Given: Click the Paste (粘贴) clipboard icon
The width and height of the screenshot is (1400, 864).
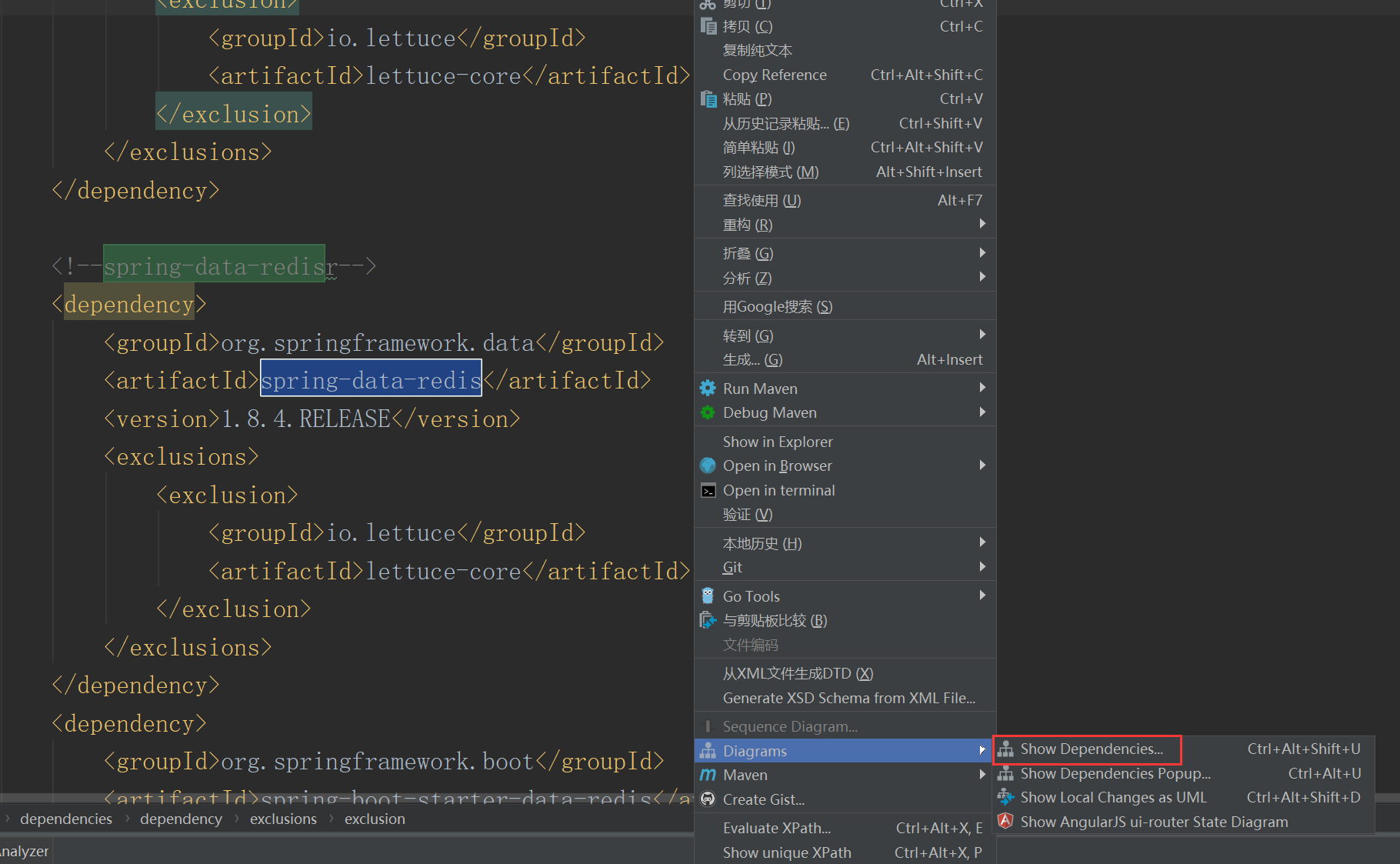Looking at the screenshot, I should (708, 98).
